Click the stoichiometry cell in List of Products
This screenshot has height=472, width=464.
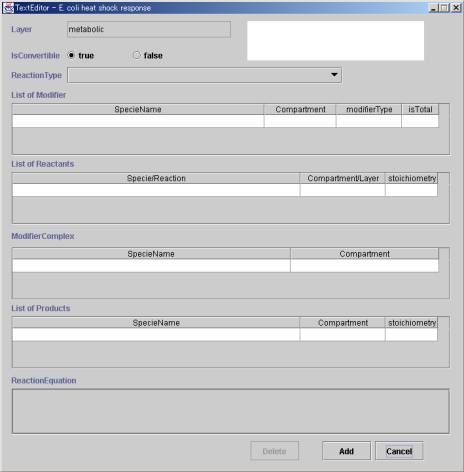[x=411, y=335]
